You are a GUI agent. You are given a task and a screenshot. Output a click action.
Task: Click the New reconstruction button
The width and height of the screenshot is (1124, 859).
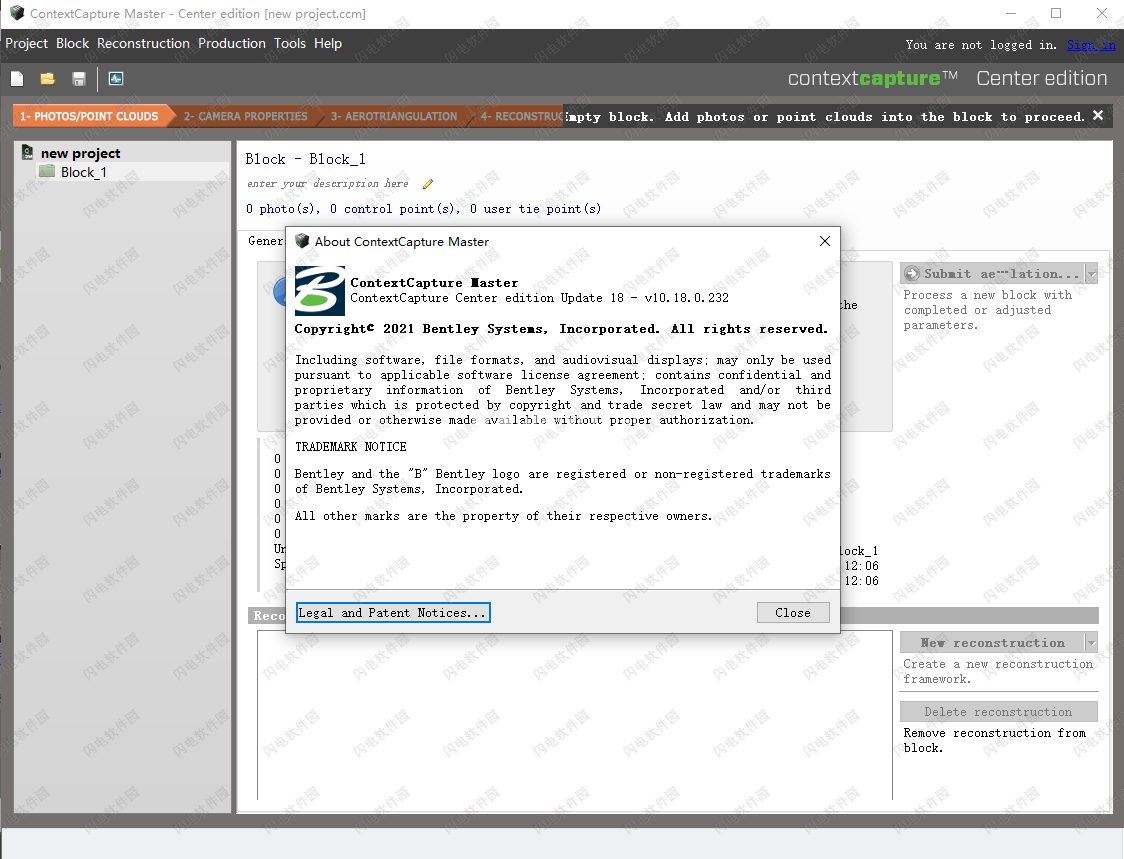click(x=993, y=643)
